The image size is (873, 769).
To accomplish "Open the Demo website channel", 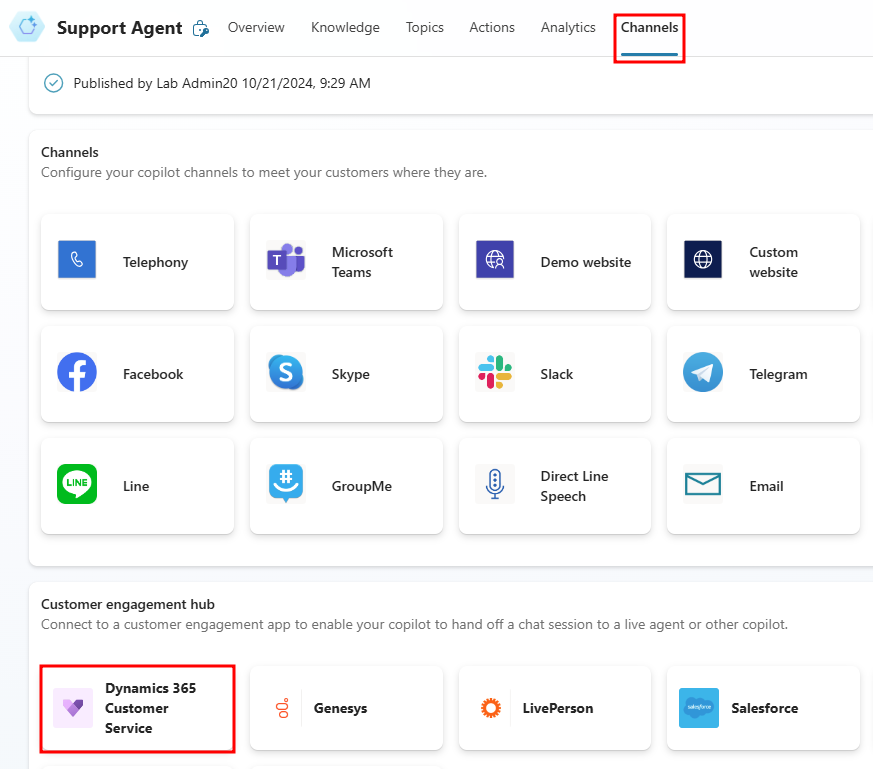I will click(x=555, y=261).
